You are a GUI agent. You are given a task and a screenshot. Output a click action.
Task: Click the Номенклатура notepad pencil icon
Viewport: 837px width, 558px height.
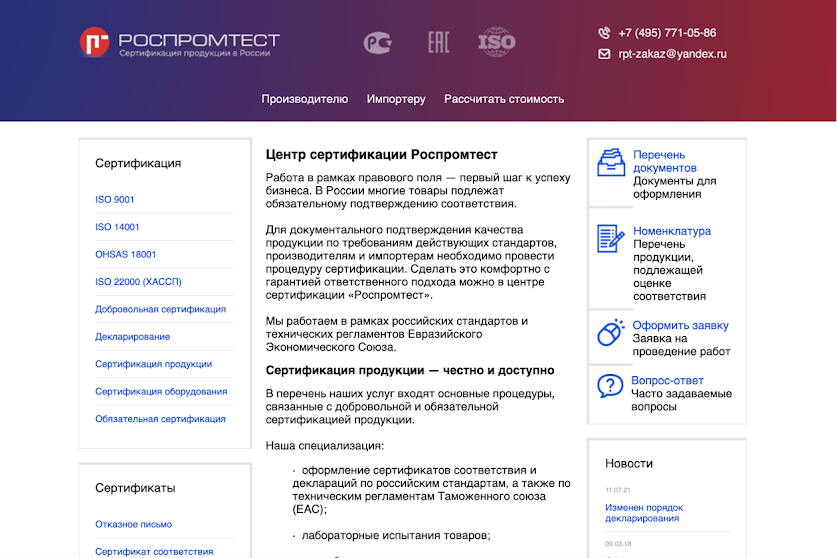coord(611,238)
